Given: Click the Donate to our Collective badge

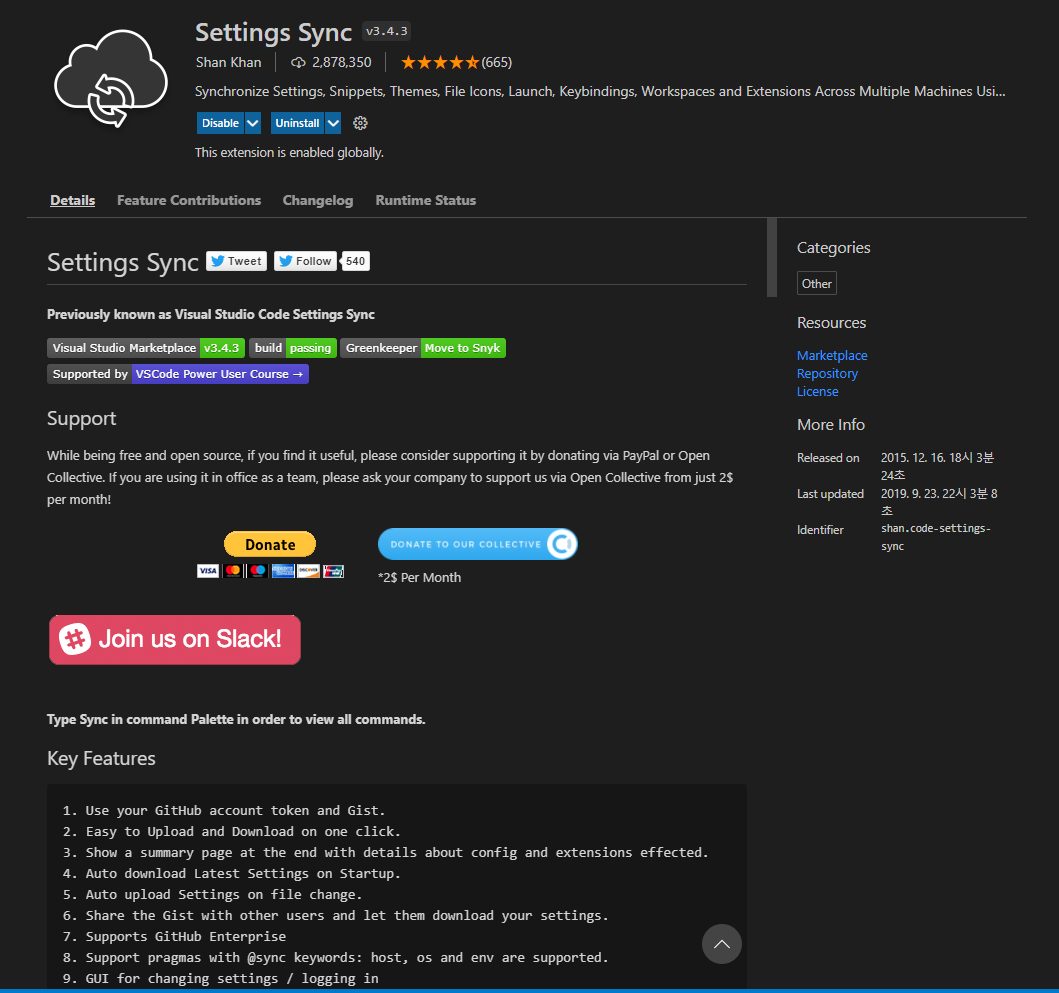Looking at the screenshot, I should click(x=477, y=544).
